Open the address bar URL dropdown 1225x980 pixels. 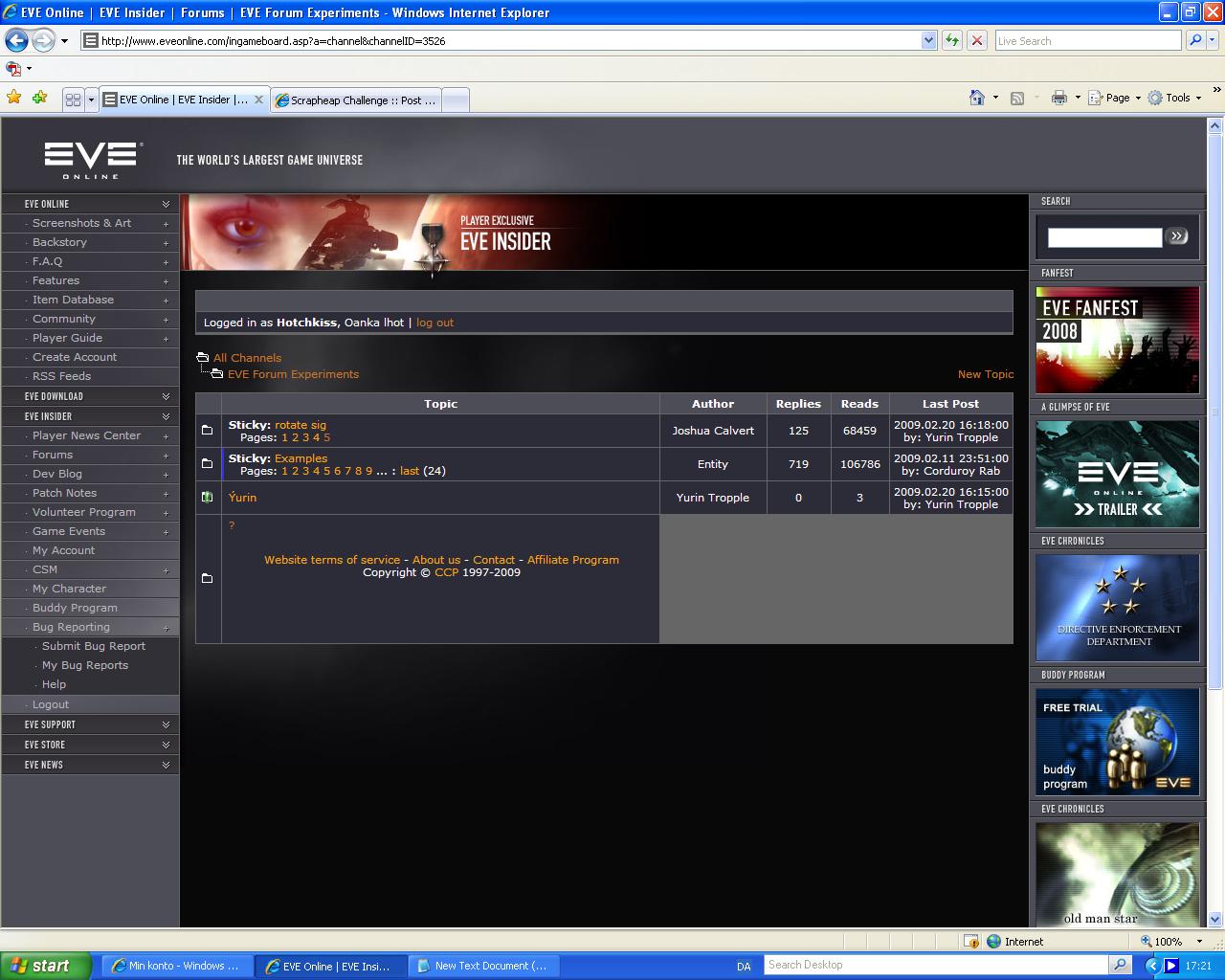[928, 40]
